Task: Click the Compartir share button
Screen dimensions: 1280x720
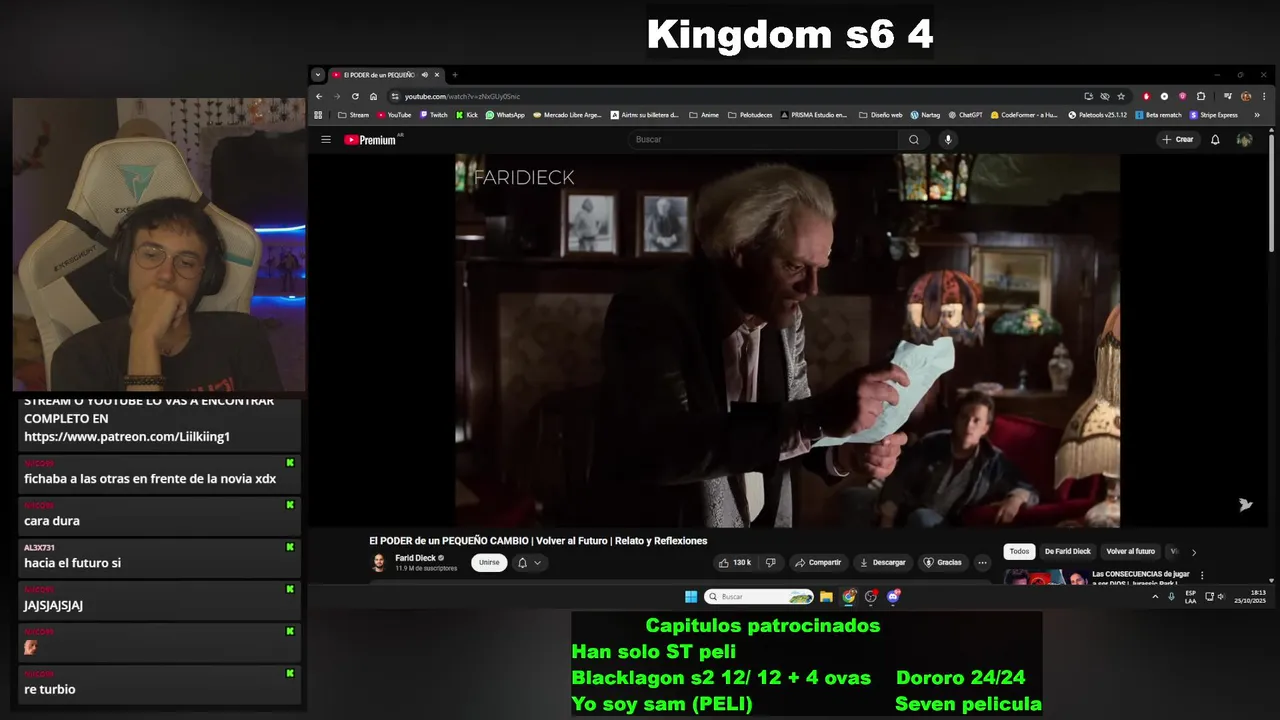Action: pos(818,563)
